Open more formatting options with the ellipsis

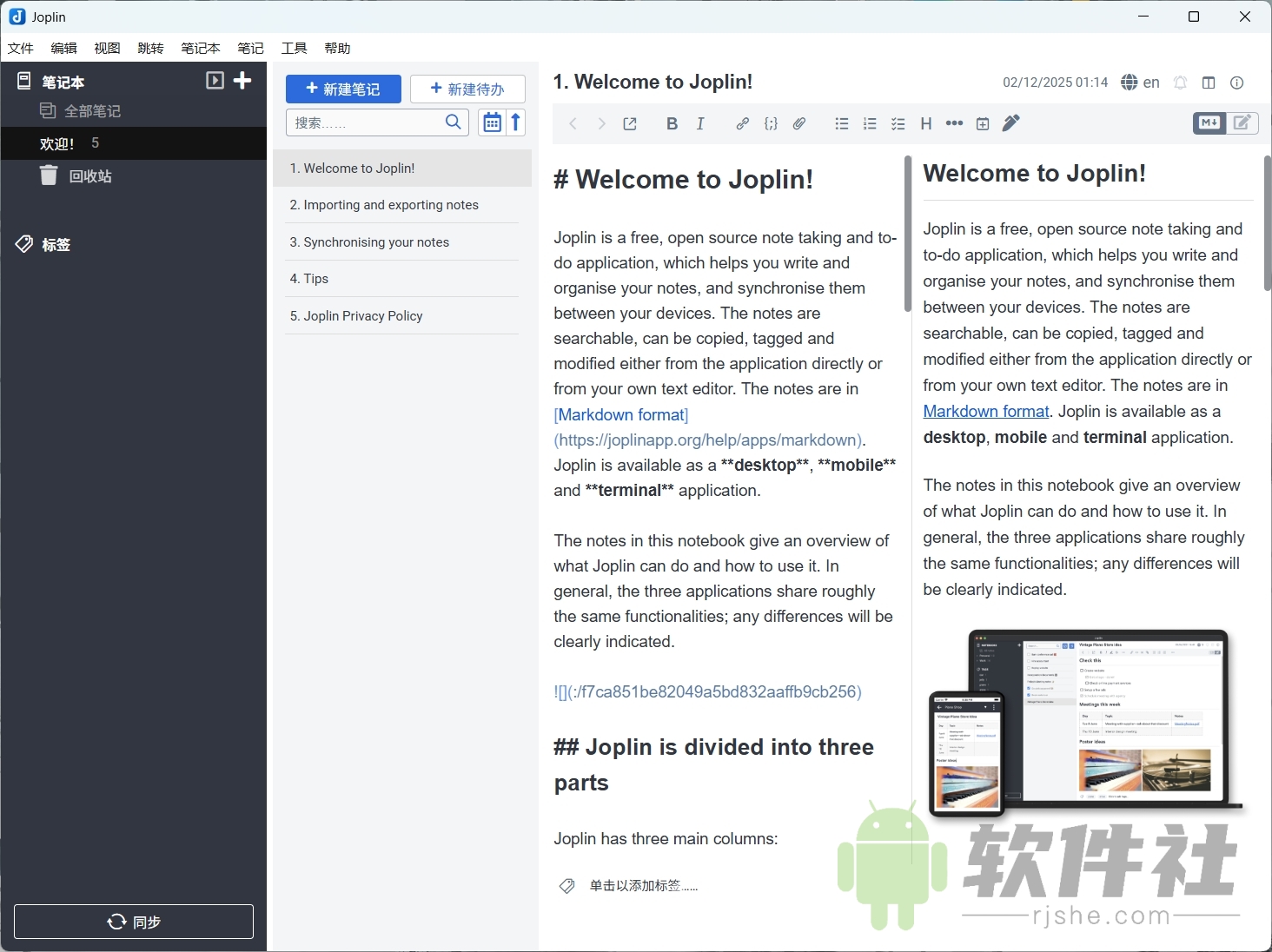954,123
